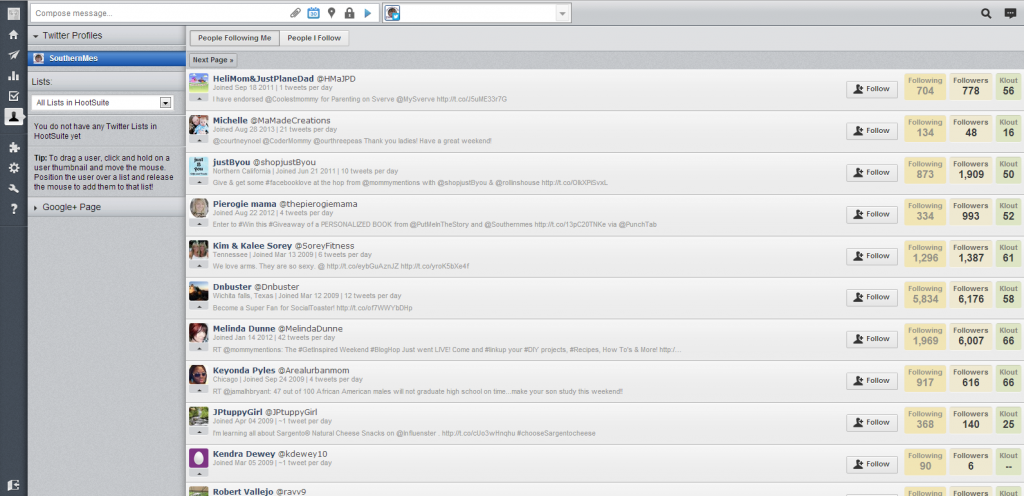Follow Kendra Dewey
Image resolution: width=1024 pixels, height=496 pixels.
tap(872, 464)
